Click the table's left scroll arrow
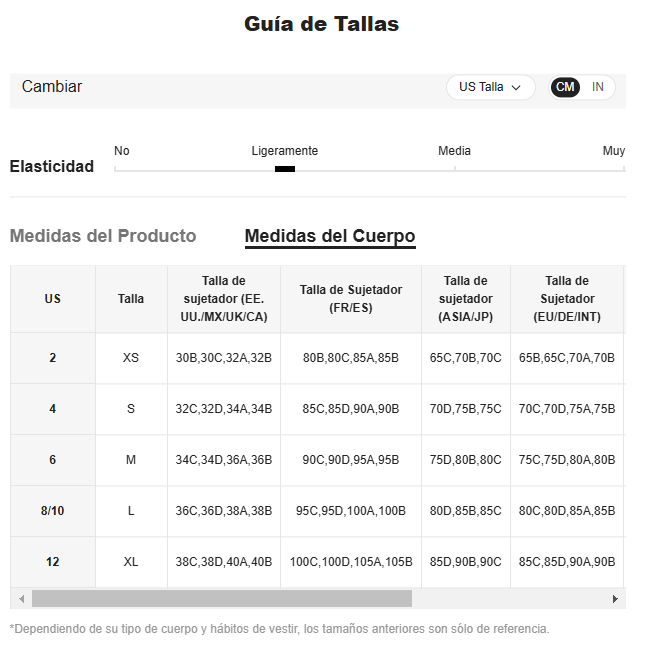This screenshot has height=649, width=649. click(x=21, y=598)
